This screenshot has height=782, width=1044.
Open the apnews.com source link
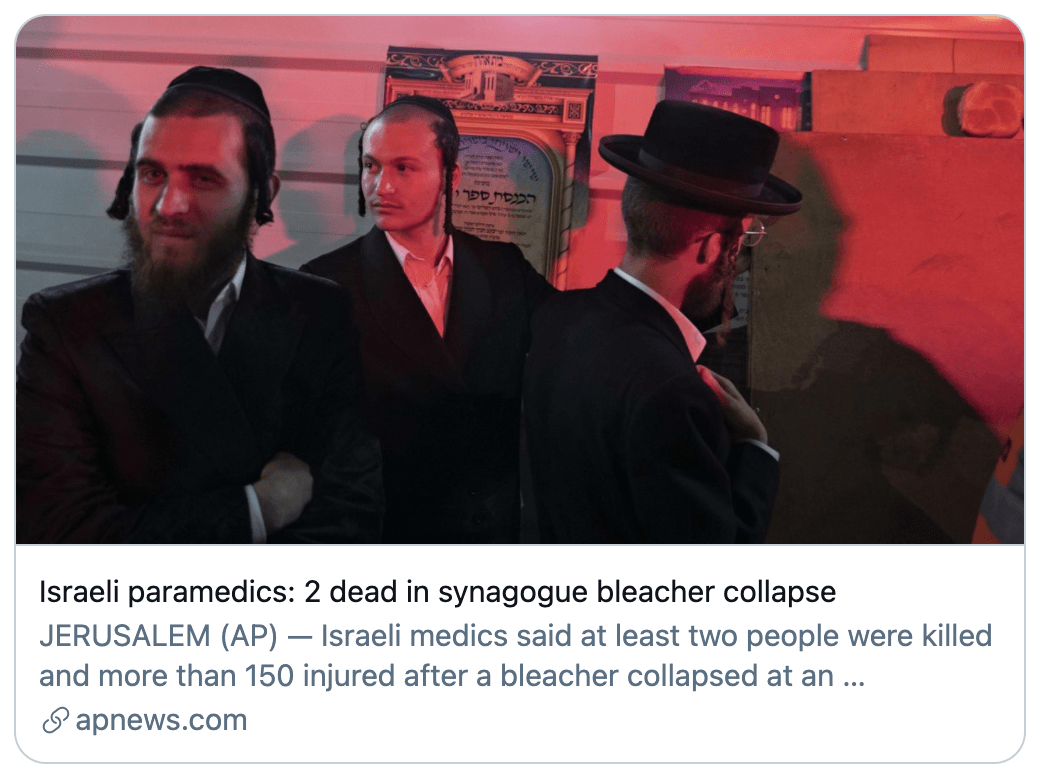click(x=161, y=720)
